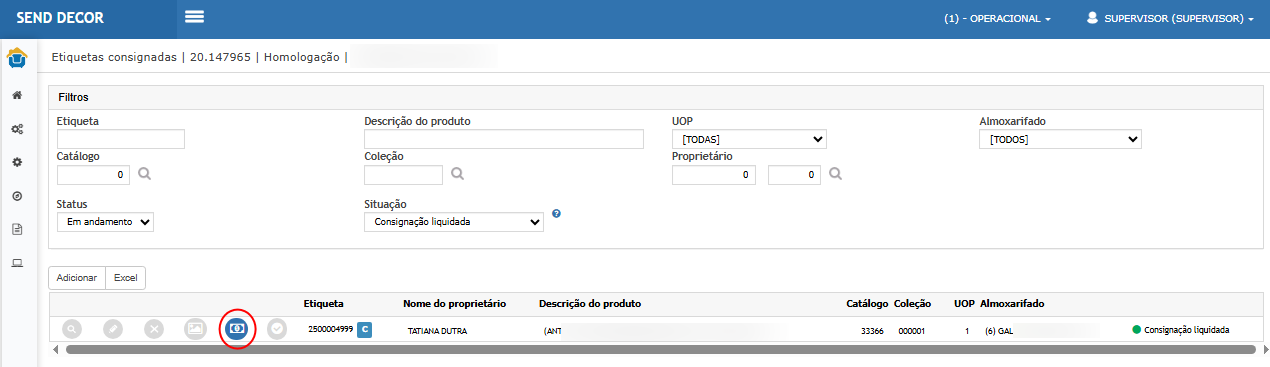Focus the Coleção input field
The height and width of the screenshot is (367, 1270).
coord(403,175)
